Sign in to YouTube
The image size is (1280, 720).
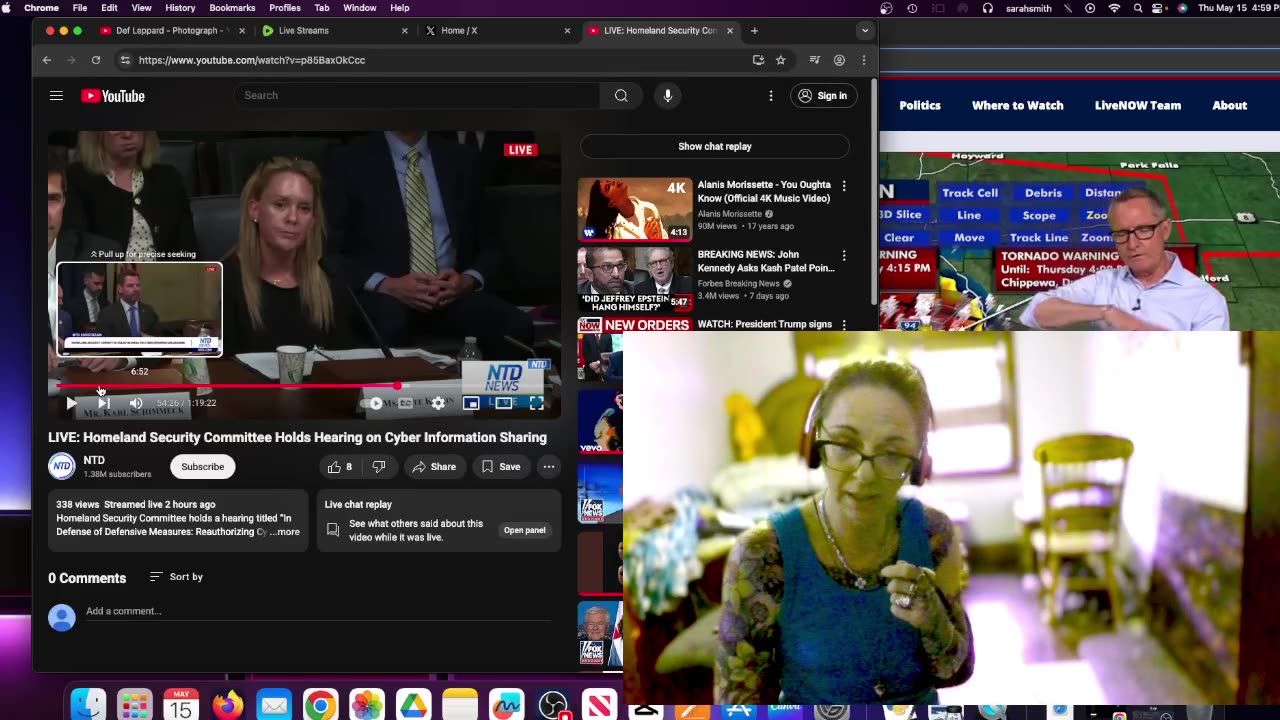tap(822, 96)
